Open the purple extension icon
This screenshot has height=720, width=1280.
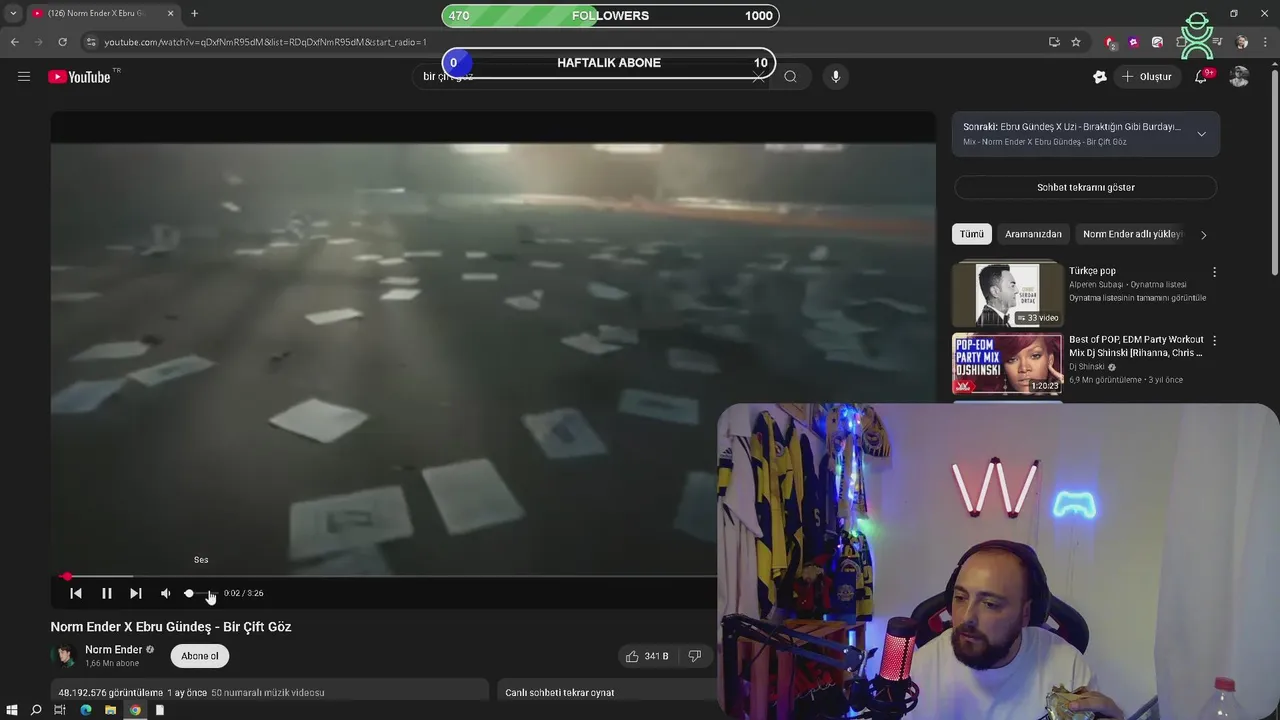1133,42
